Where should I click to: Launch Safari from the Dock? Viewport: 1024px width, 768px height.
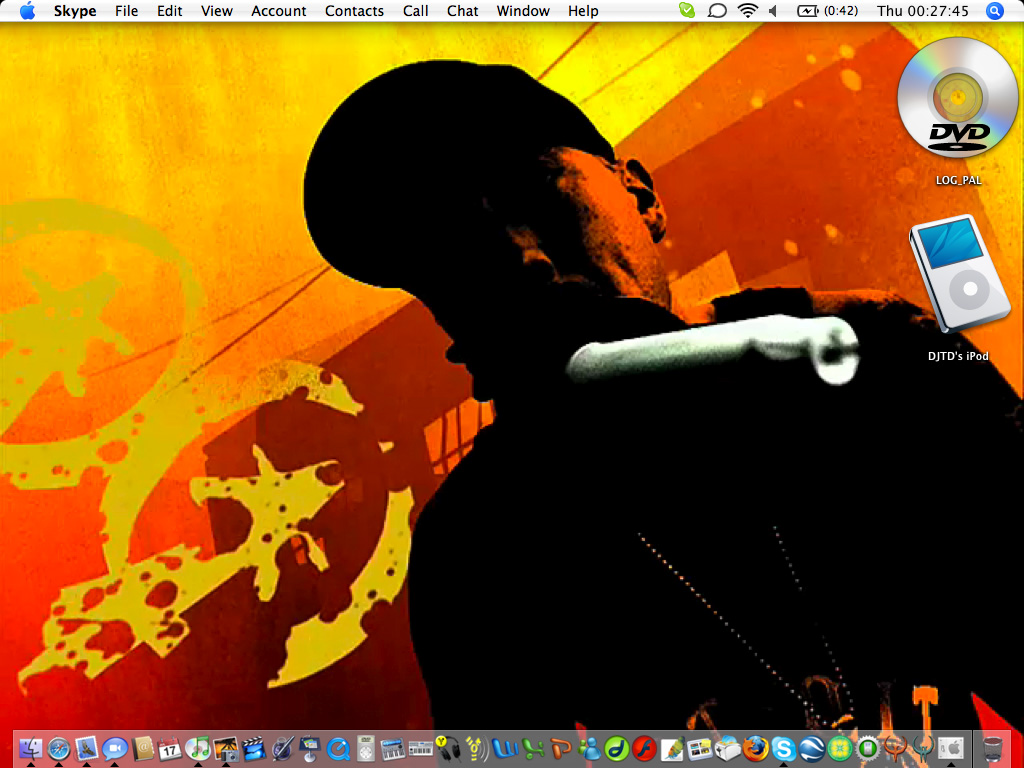pyautogui.click(x=59, y=748)
